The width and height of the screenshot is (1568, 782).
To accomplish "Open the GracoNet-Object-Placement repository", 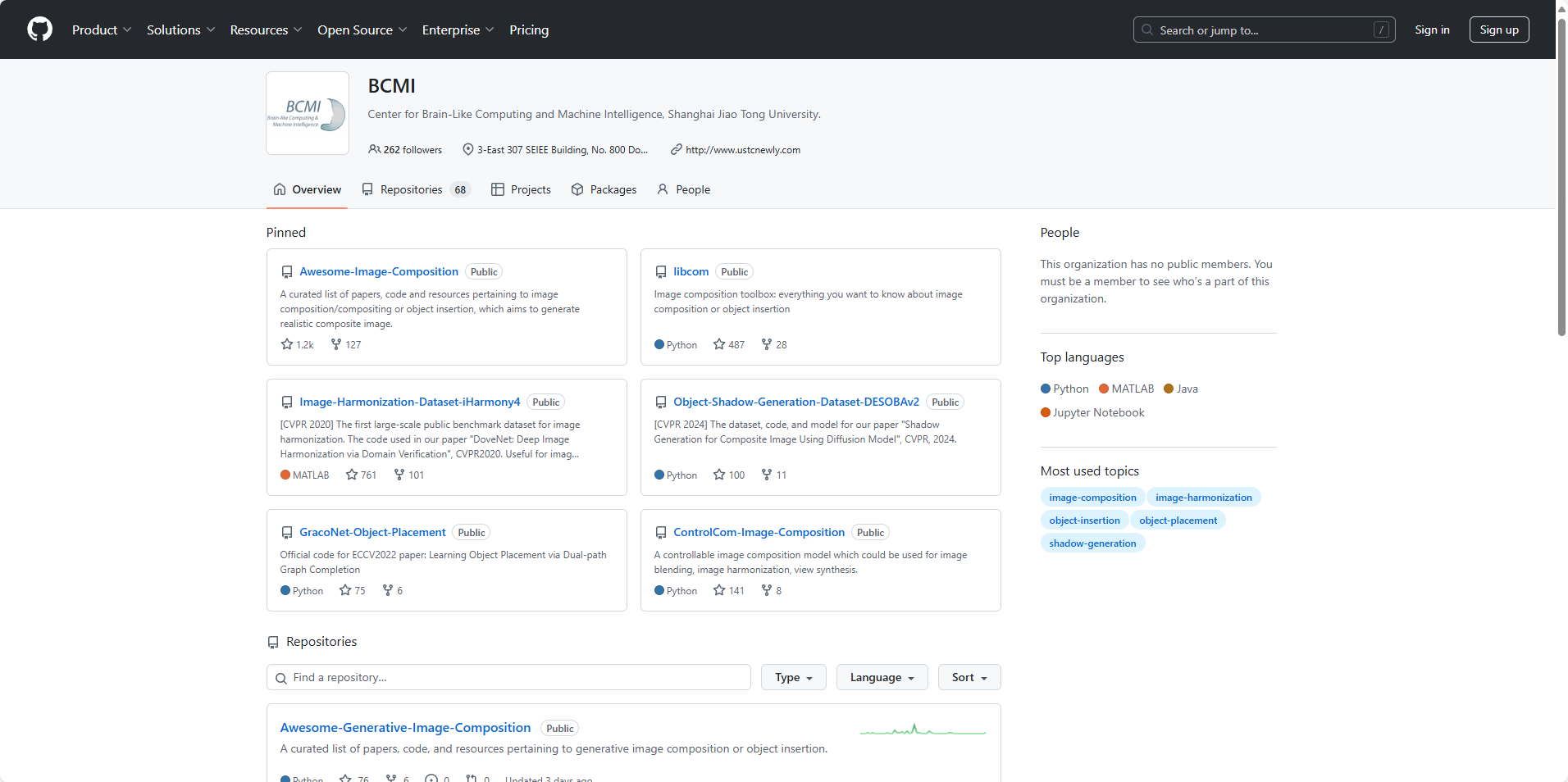I will pyautogui.click(x=372, y=532).
